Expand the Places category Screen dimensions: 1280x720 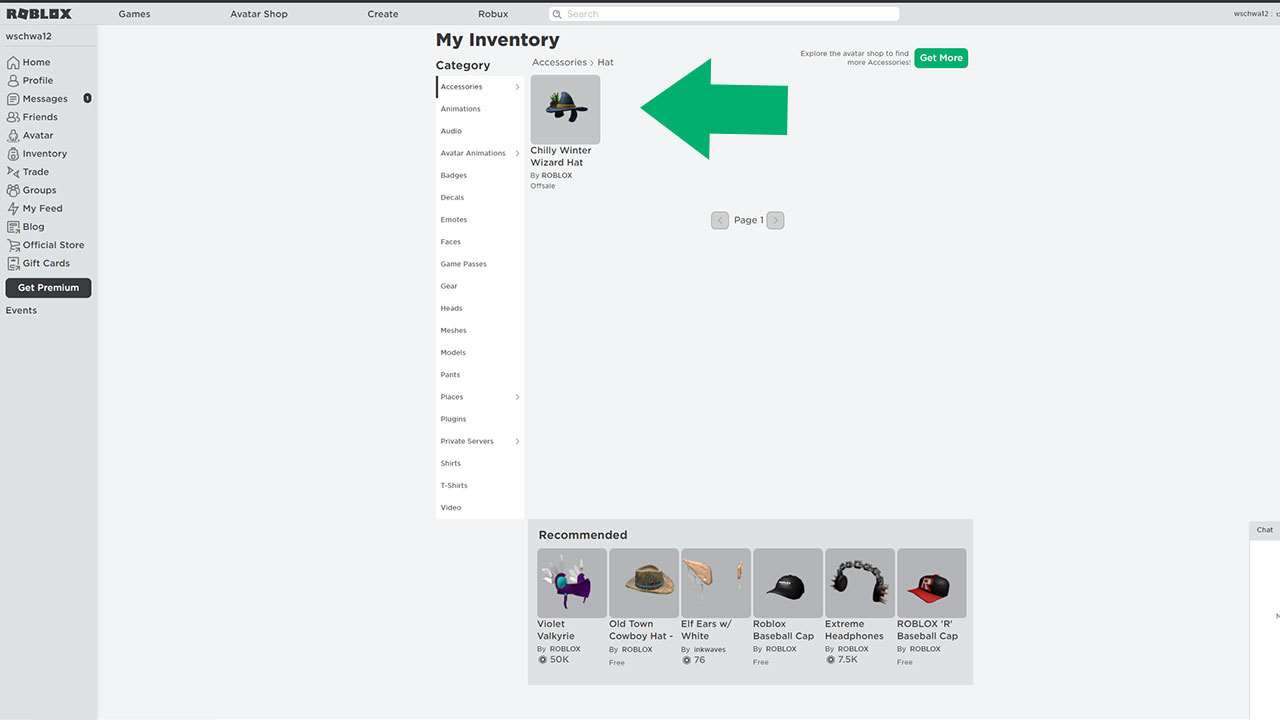point(452,396)
